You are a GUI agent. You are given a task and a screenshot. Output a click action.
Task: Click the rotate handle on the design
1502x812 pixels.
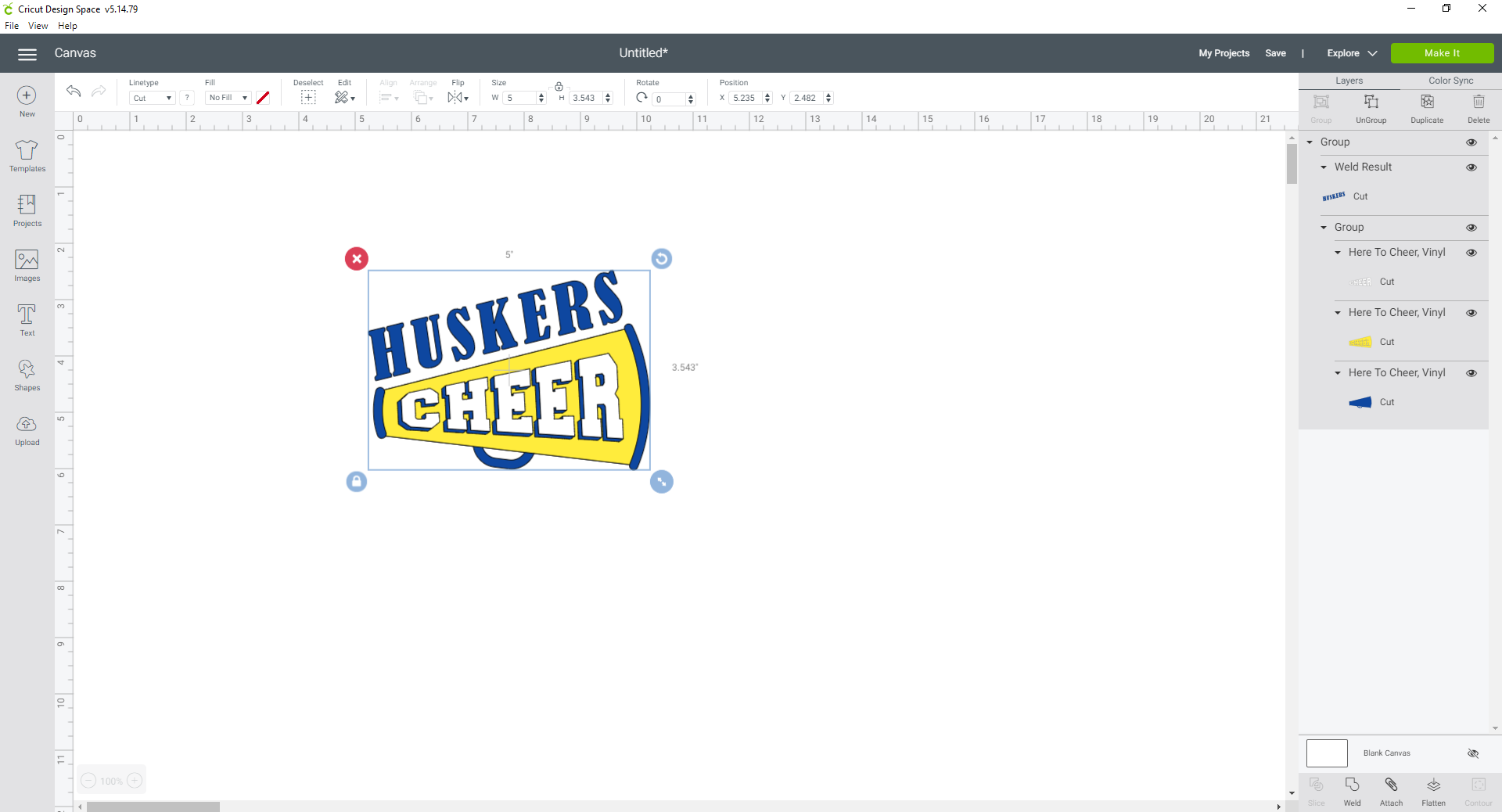tap(662, 259)
